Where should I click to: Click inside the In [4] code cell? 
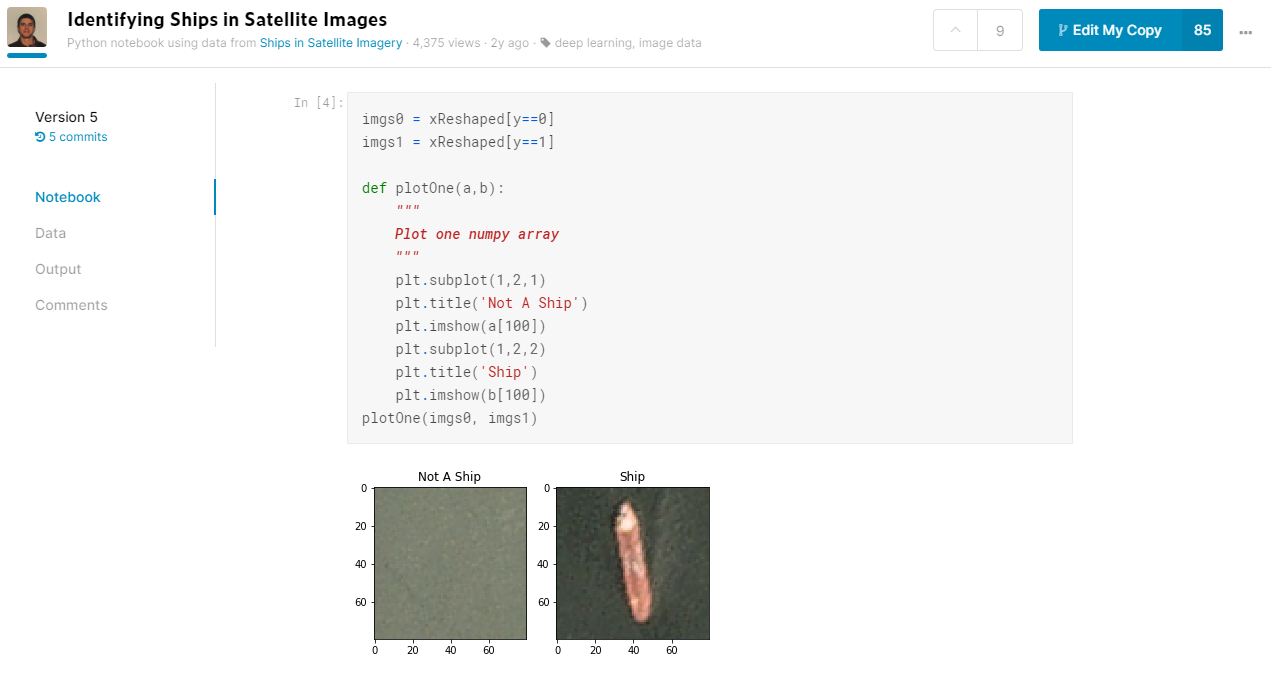point(709,268)
